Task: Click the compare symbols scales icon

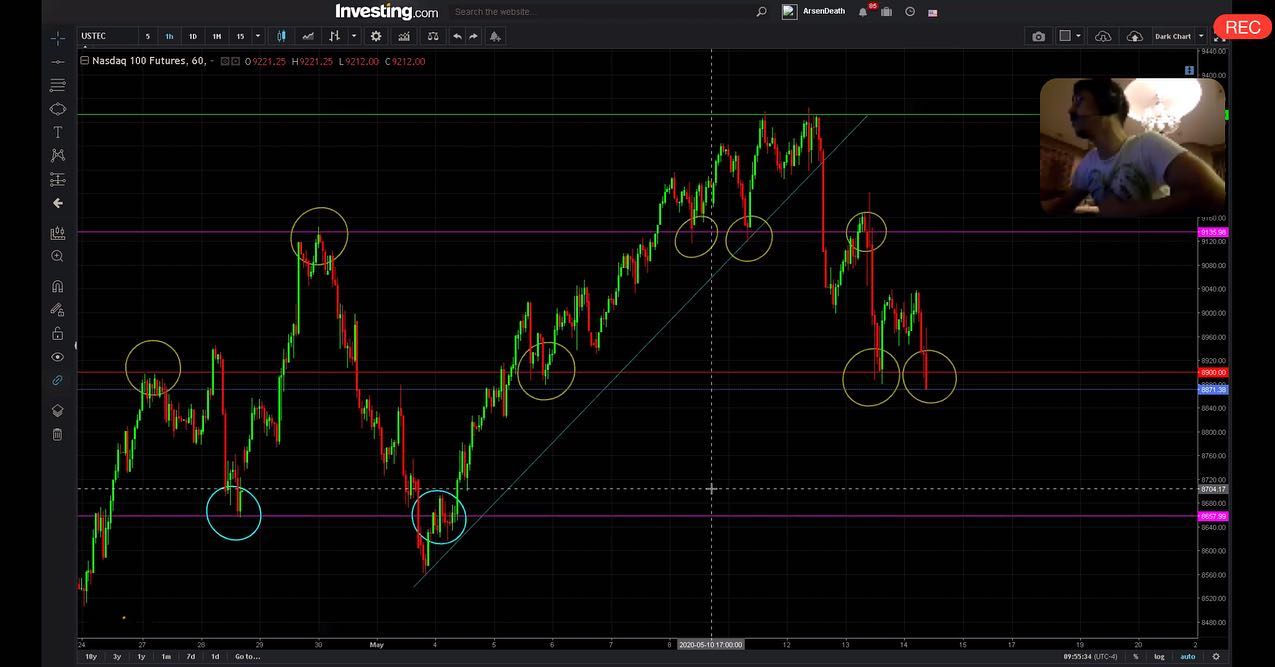Action: tap(432, 36)
